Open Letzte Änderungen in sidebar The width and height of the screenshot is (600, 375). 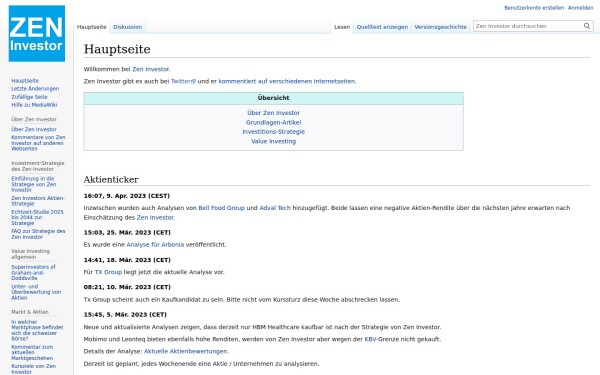(35, 89)
